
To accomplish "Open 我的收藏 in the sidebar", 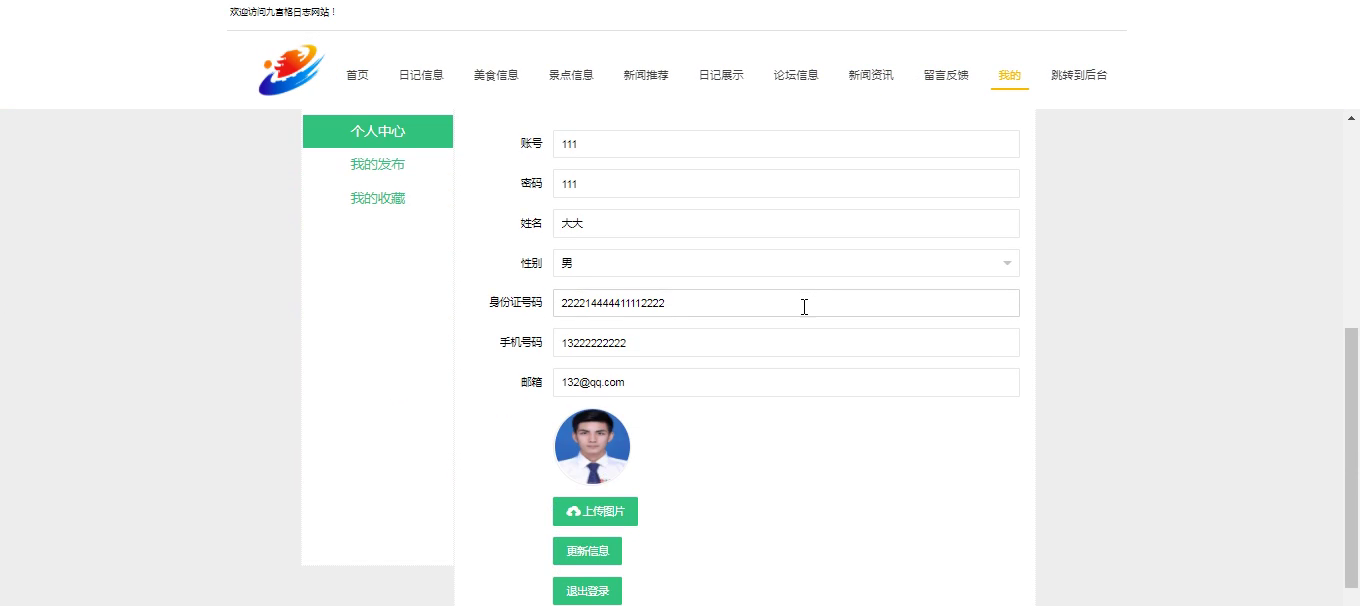I will coord(378,198).
